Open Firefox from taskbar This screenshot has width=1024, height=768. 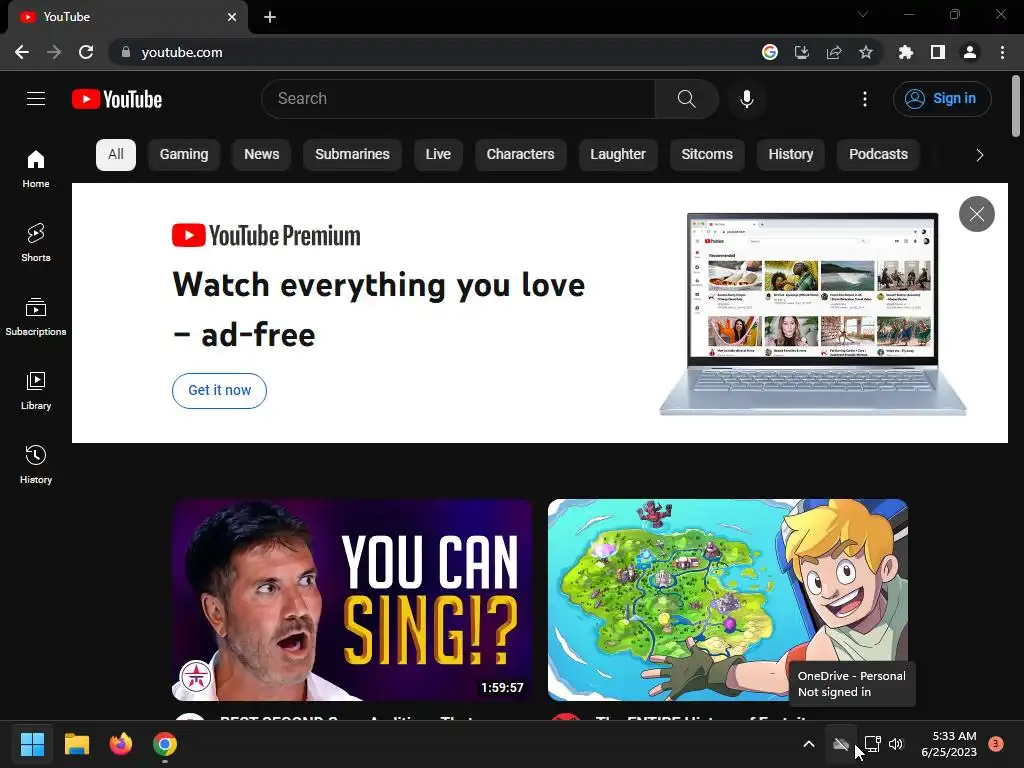(x=121, y=744)
